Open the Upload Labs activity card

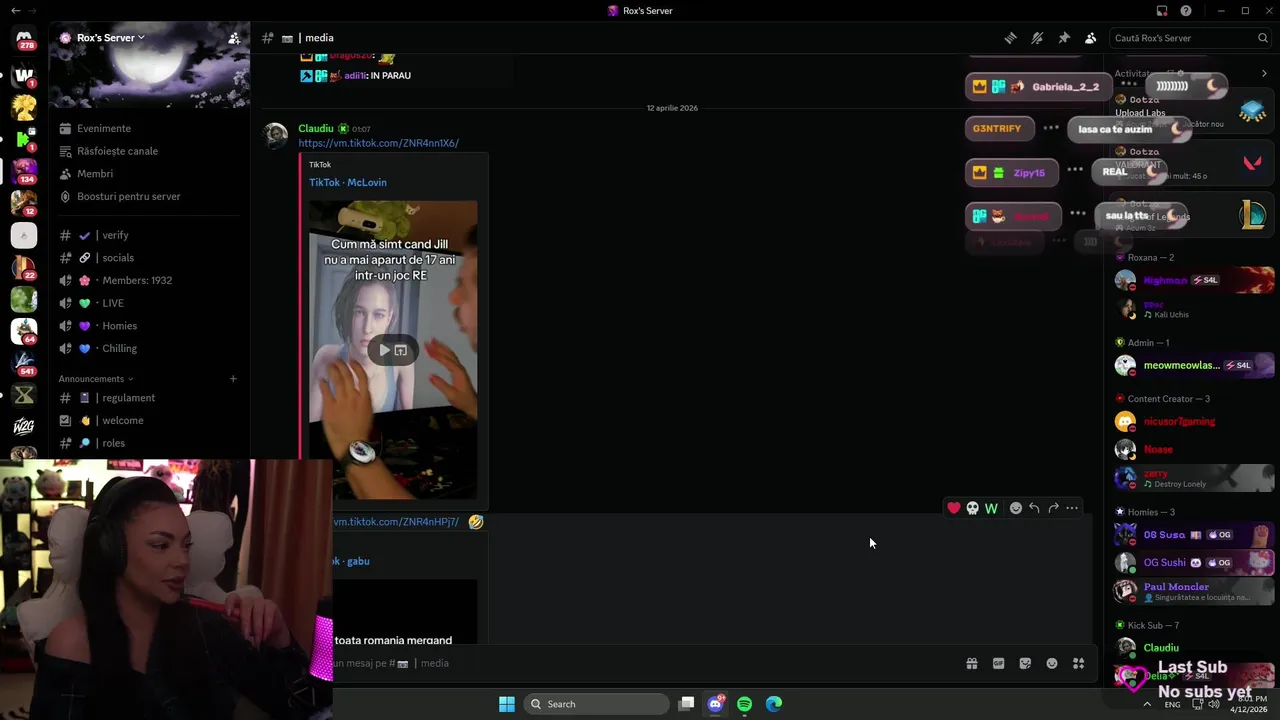1192,111
